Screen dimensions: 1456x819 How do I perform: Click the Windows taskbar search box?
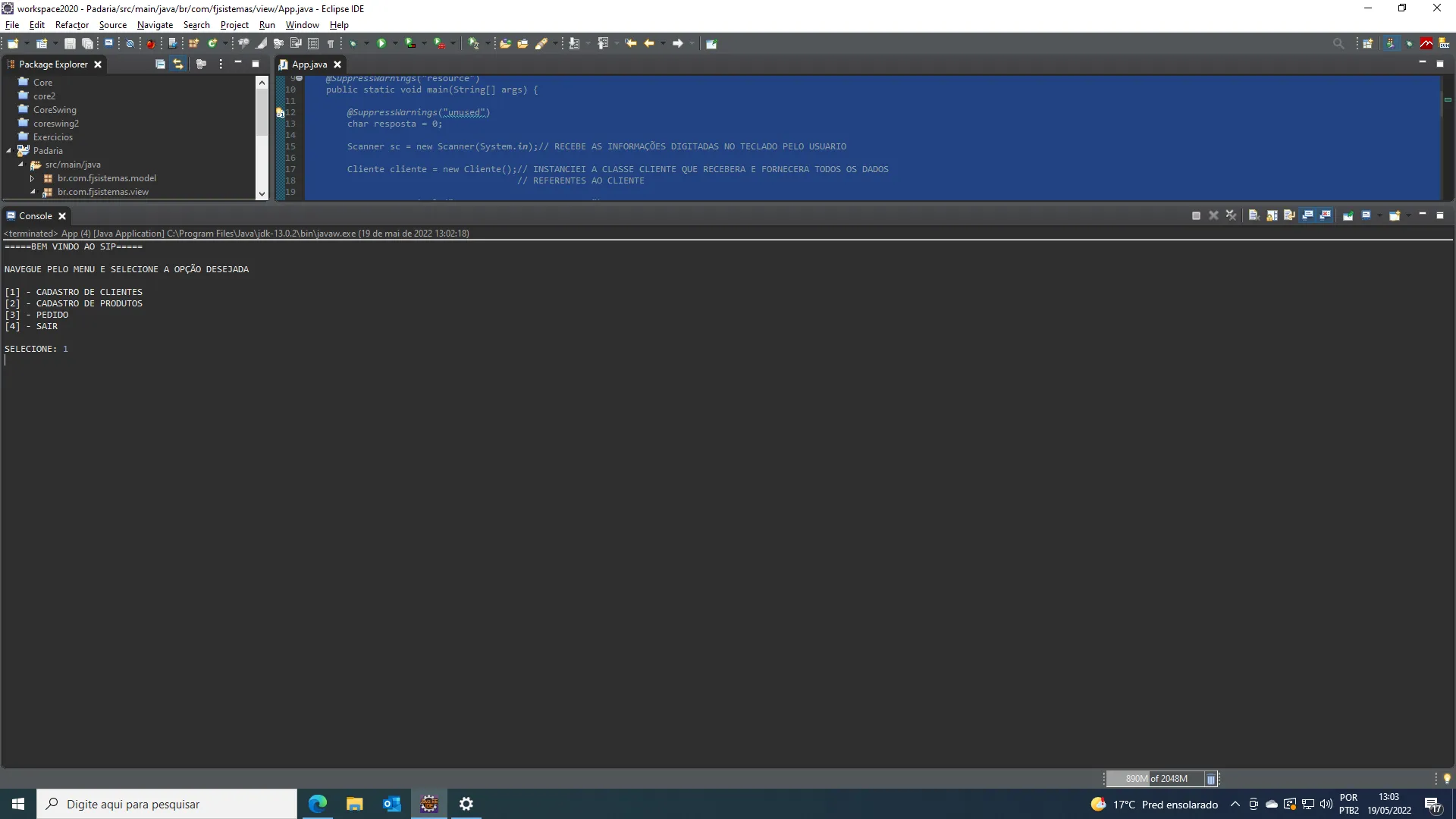coord(167,804)
